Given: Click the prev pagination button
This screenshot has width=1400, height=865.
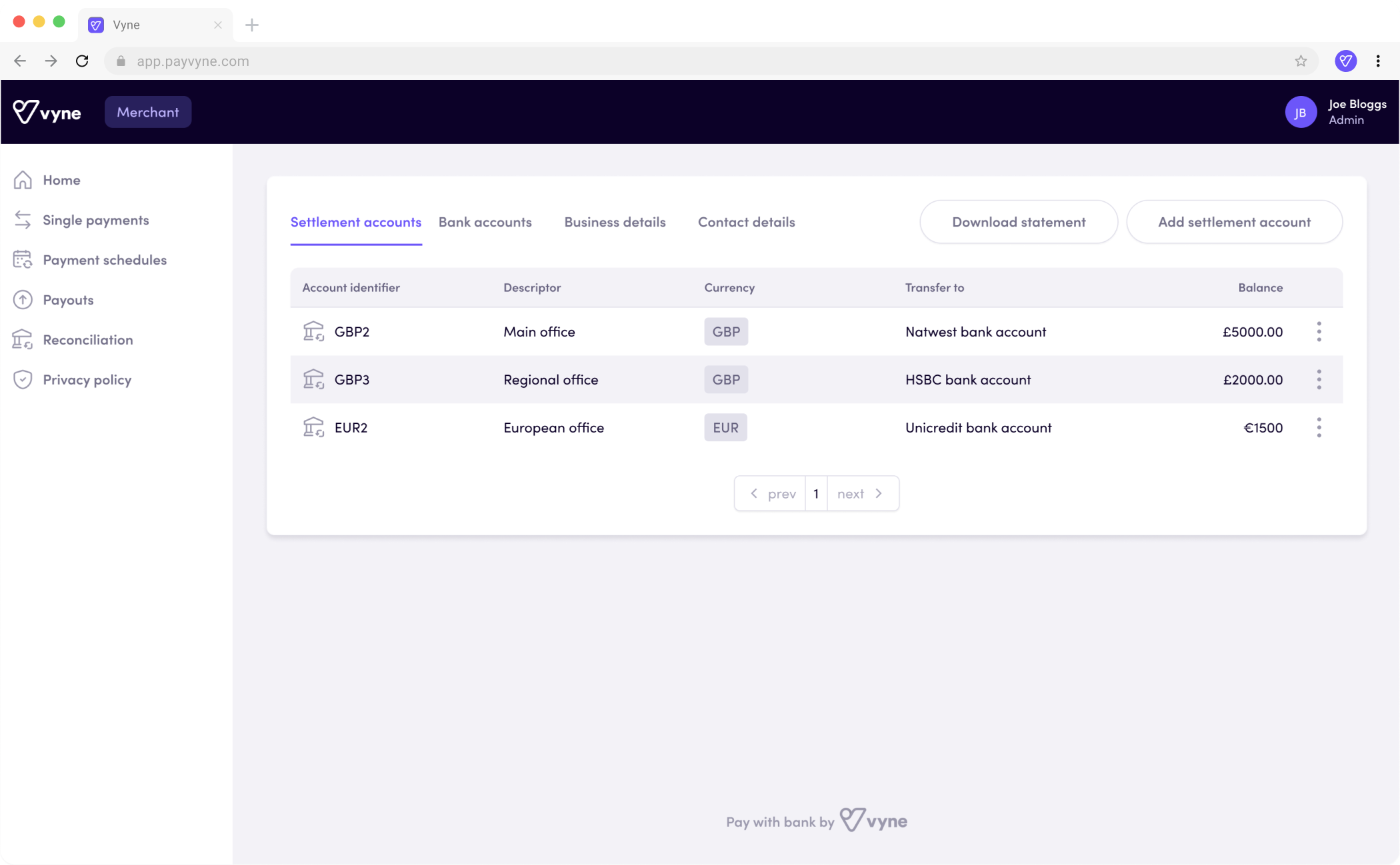Looking at the screenshot, I should 771,494.
